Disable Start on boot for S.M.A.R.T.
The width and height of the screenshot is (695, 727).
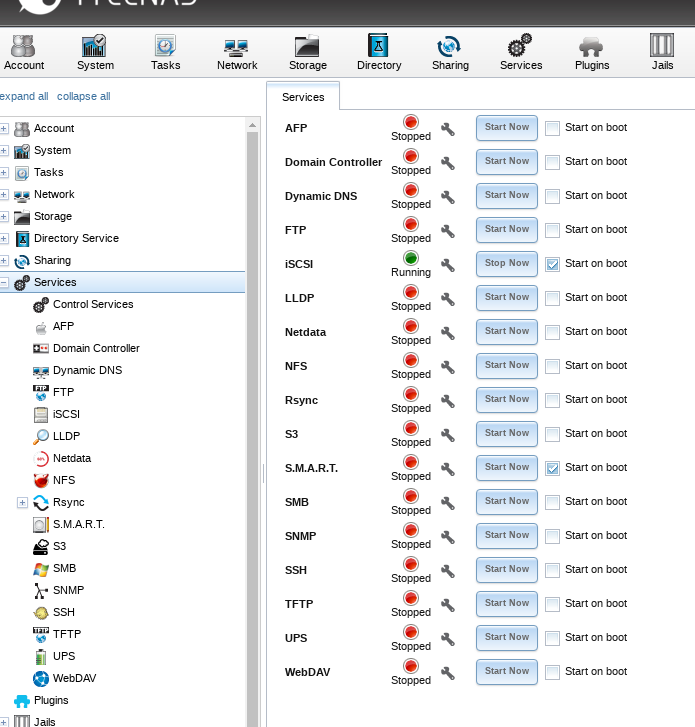click(552, 468)
